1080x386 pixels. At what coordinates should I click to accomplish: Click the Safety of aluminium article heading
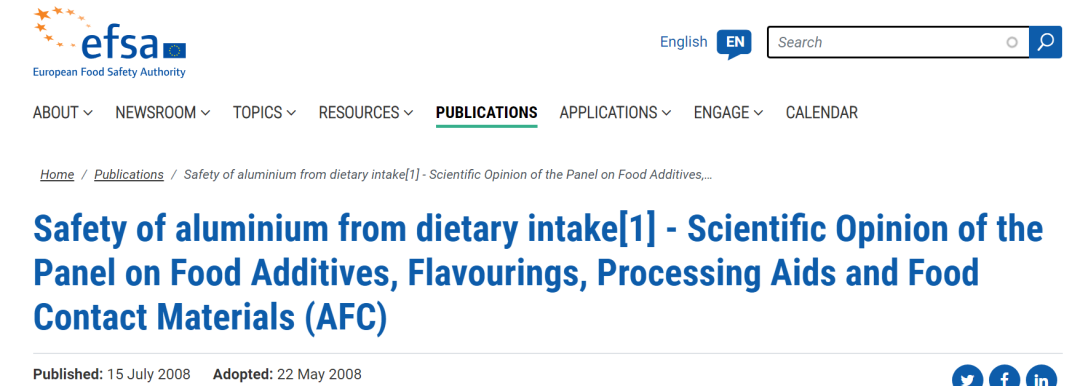538,274
